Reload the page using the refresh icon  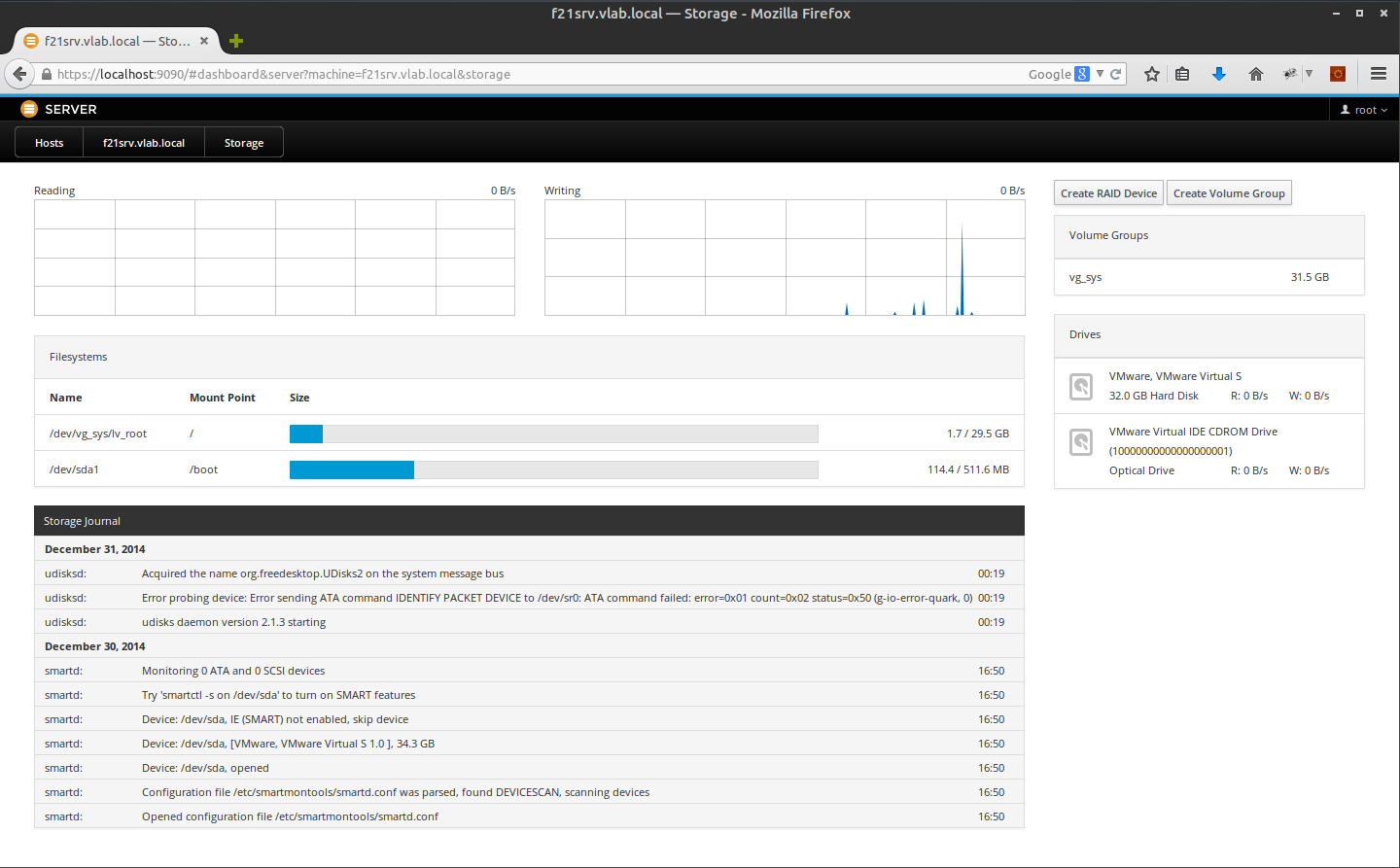click(x=1116, y=74)
